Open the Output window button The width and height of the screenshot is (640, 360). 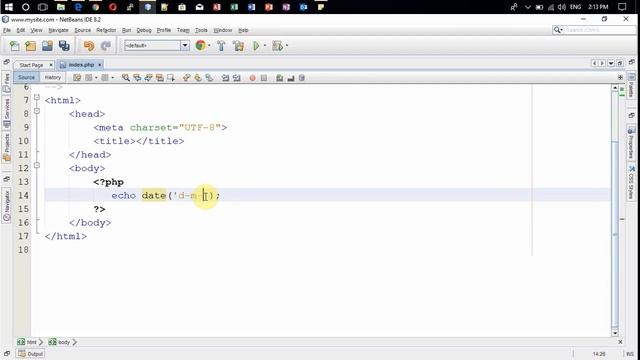point(31,354)
